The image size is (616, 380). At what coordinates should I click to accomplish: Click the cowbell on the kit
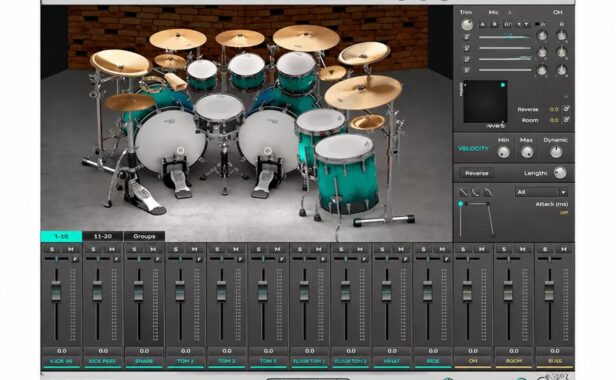click(x=176, y=81)
